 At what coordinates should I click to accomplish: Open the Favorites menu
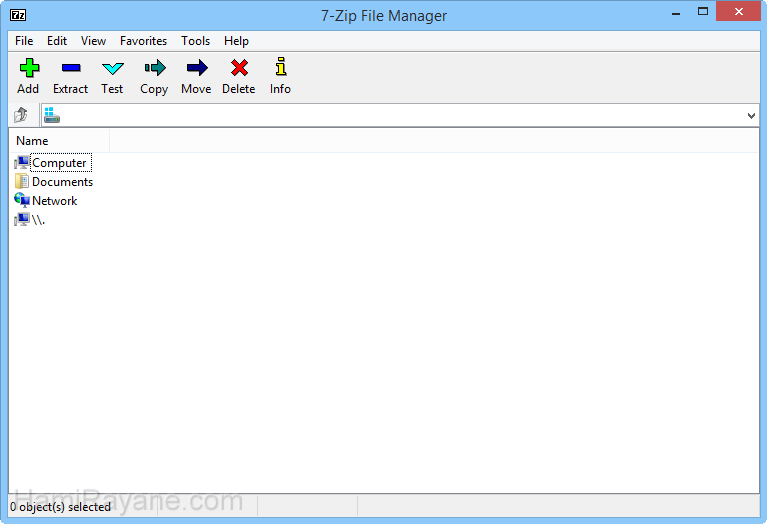tap(143, 41)
